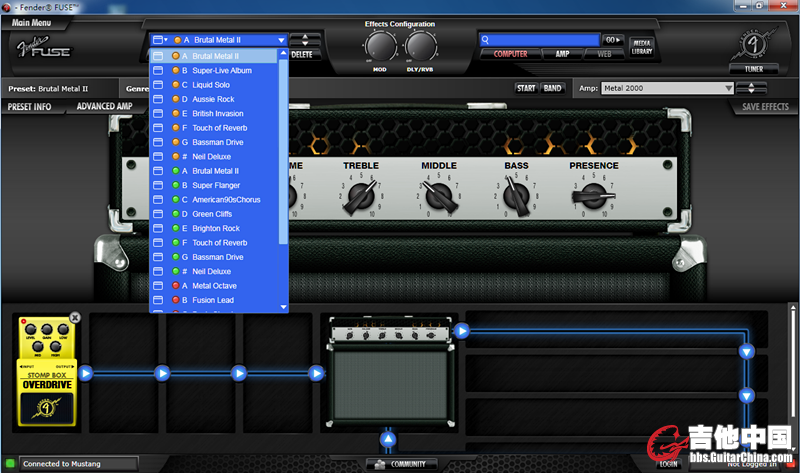The image size is (800, 473).
Task: Choose green preset B Super Flanger
Action: pyautogui.click(x=214, y=185)
